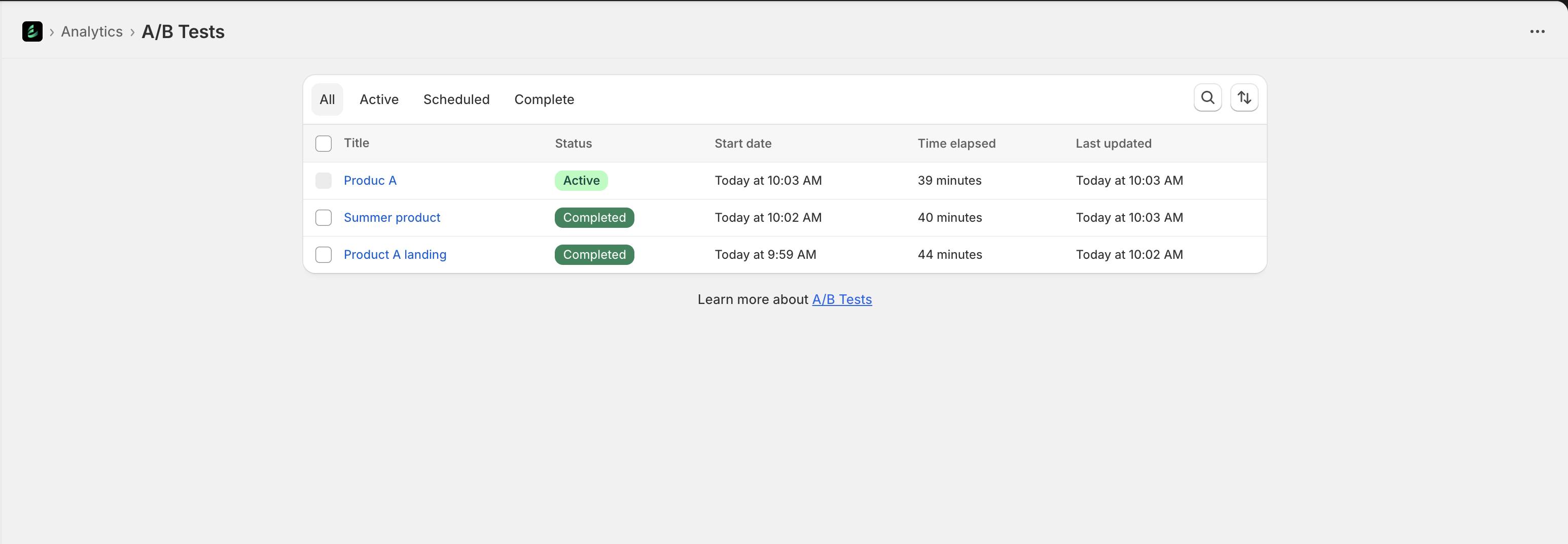The image size is (1568, 544).
Task: Toggle the select-all checkbox beside Title
Action: (x=323, y=144)
